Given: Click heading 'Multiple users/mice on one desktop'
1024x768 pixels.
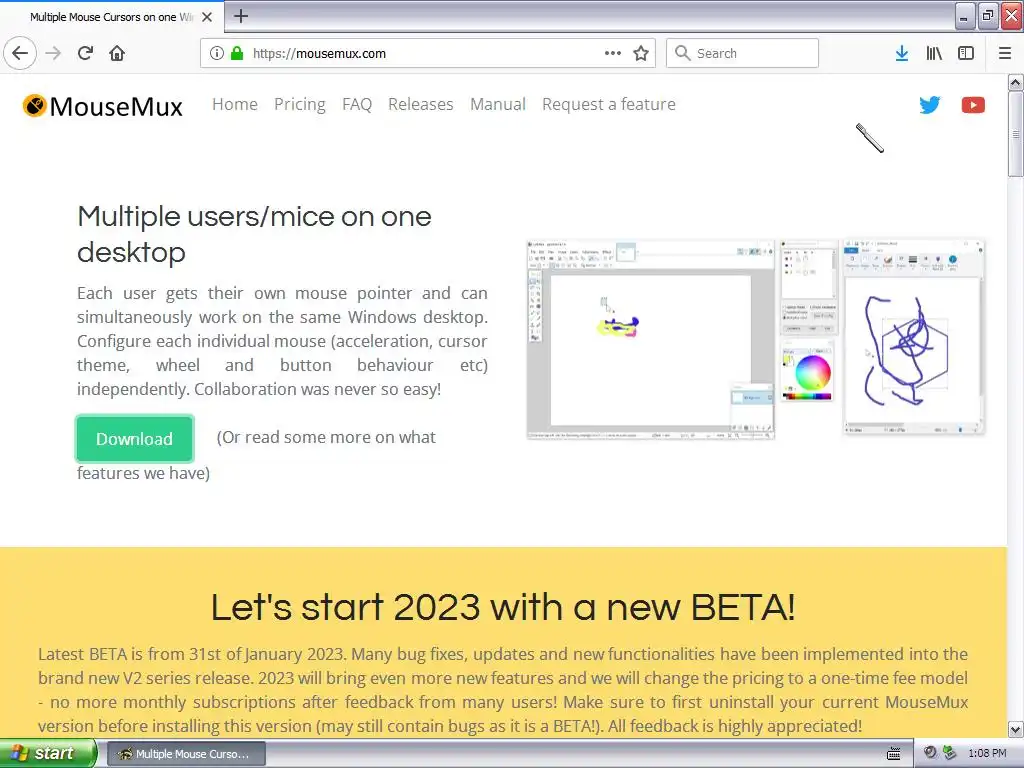Looking at the screenshot, I should point(254,234).
